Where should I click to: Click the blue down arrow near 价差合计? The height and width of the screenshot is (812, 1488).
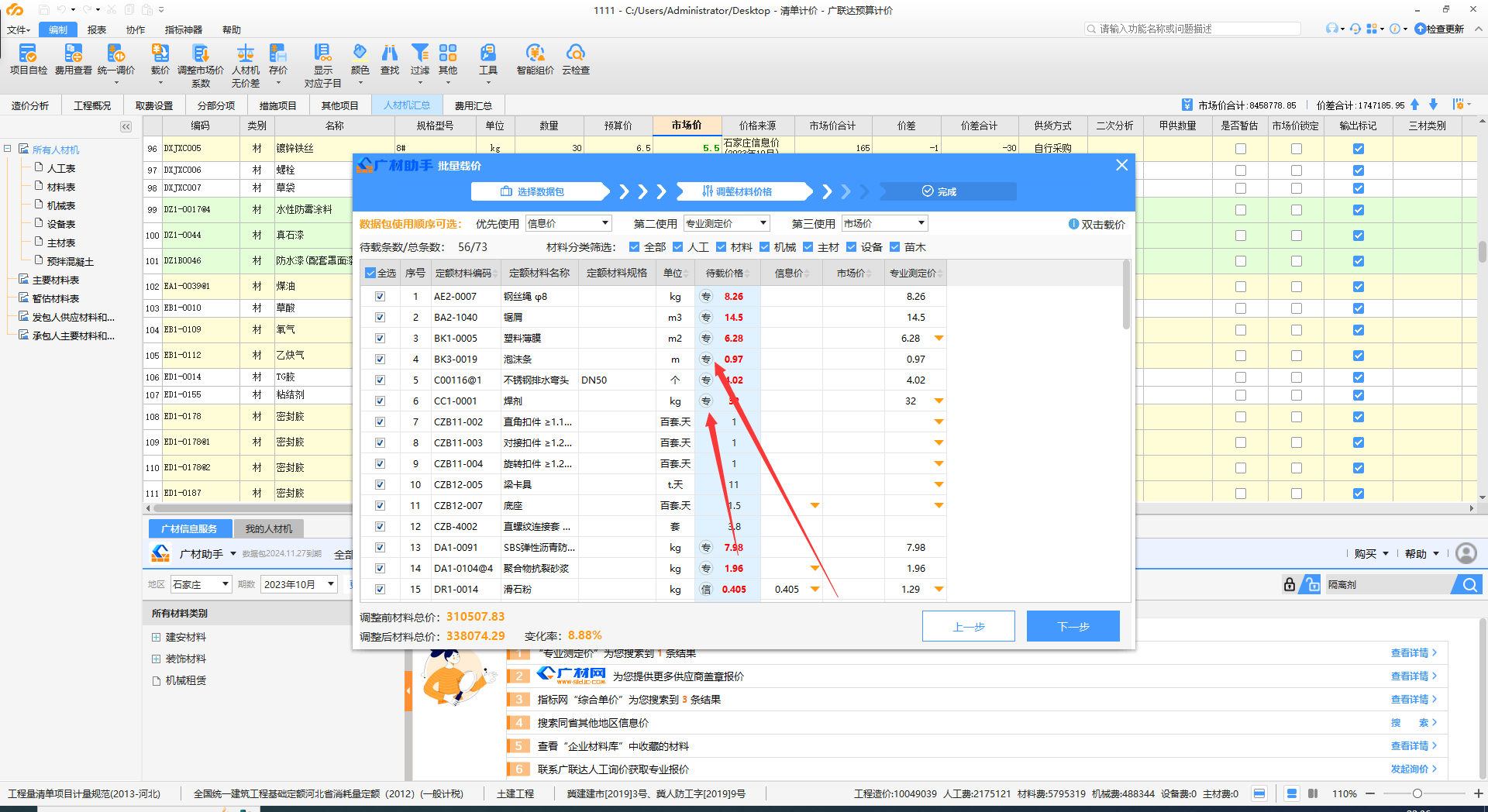pos(1434,105)
